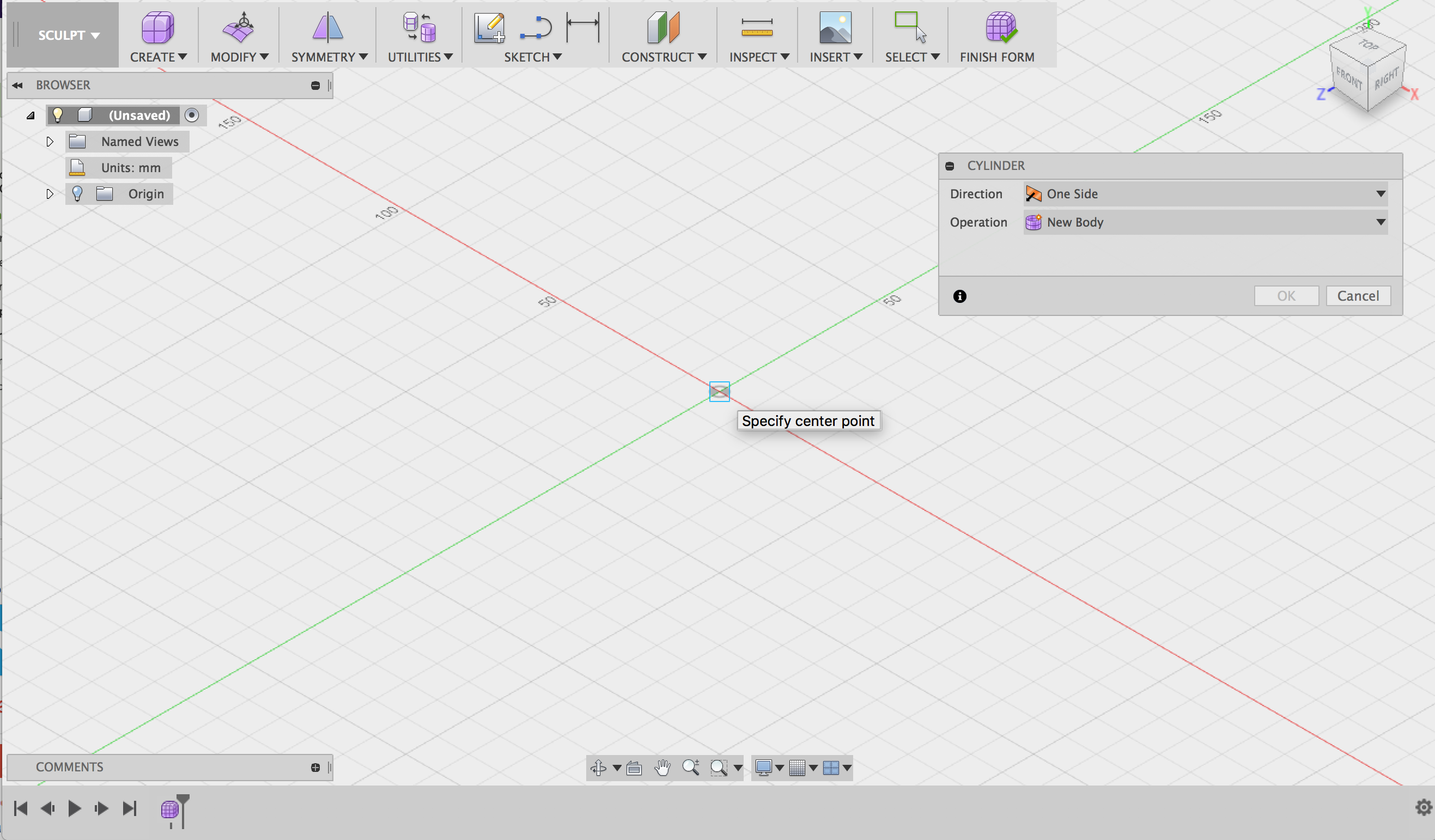Image resolution: width=1435 pixels, height=840 pixels.
Task: Click the Fit zoom window icon
Action: click(719, 768)
